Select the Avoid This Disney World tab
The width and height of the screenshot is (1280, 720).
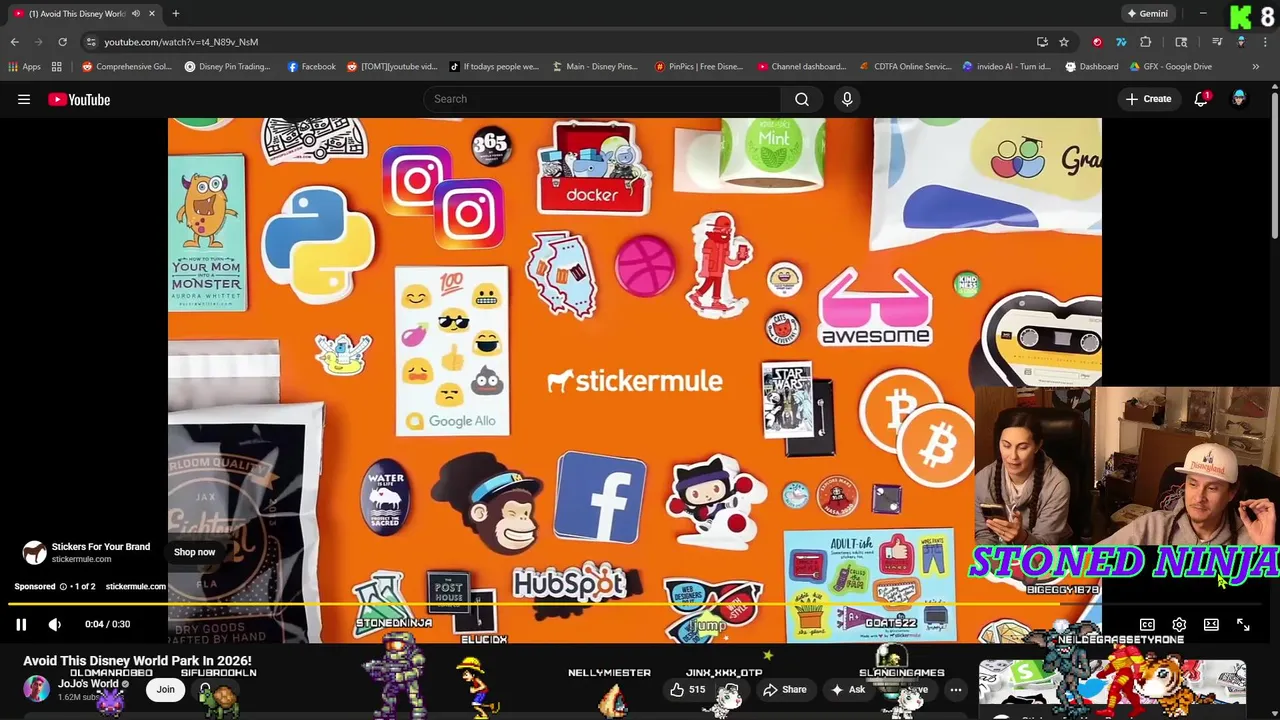click(84, 14)
